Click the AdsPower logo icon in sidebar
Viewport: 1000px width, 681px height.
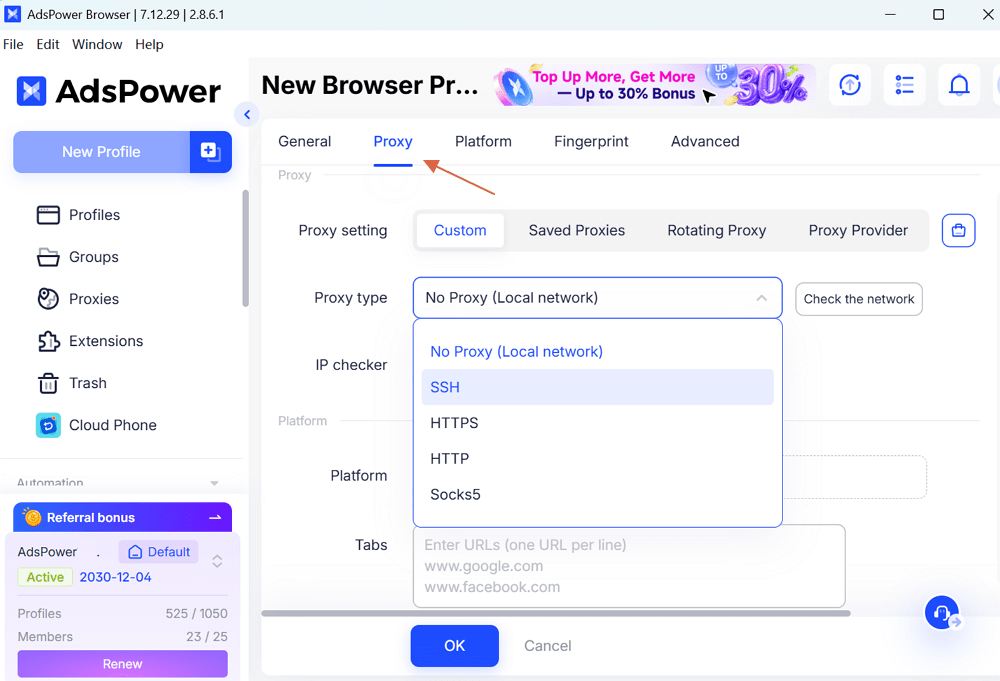[x=31, y=91]
